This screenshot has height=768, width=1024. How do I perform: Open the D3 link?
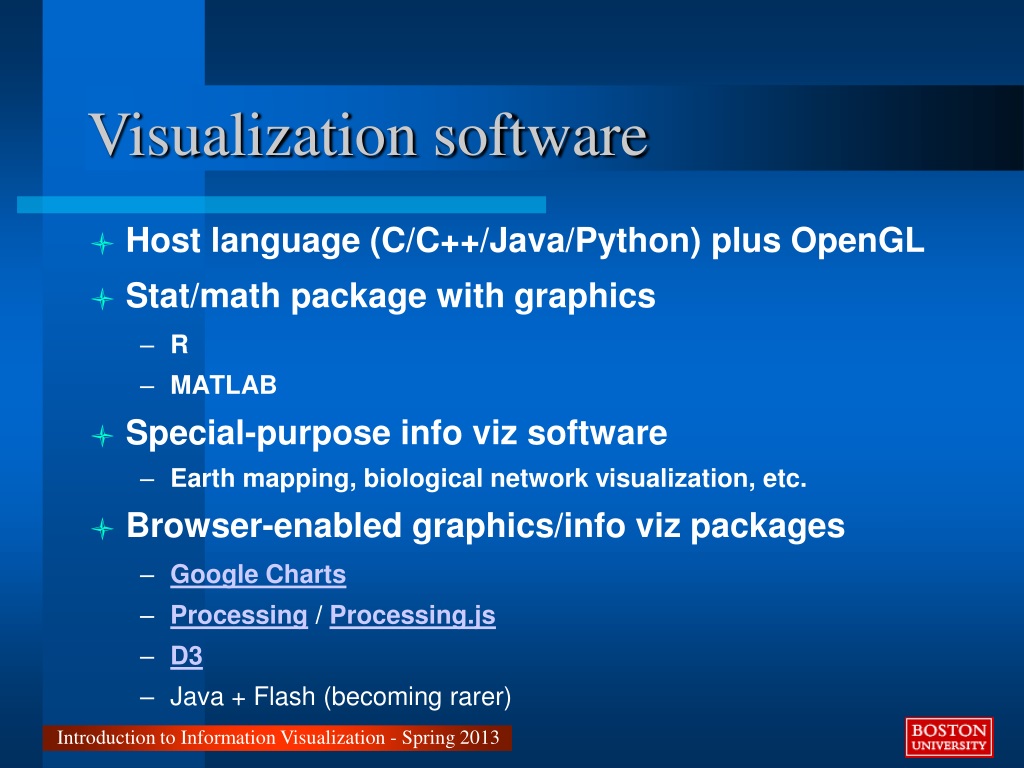186,656
